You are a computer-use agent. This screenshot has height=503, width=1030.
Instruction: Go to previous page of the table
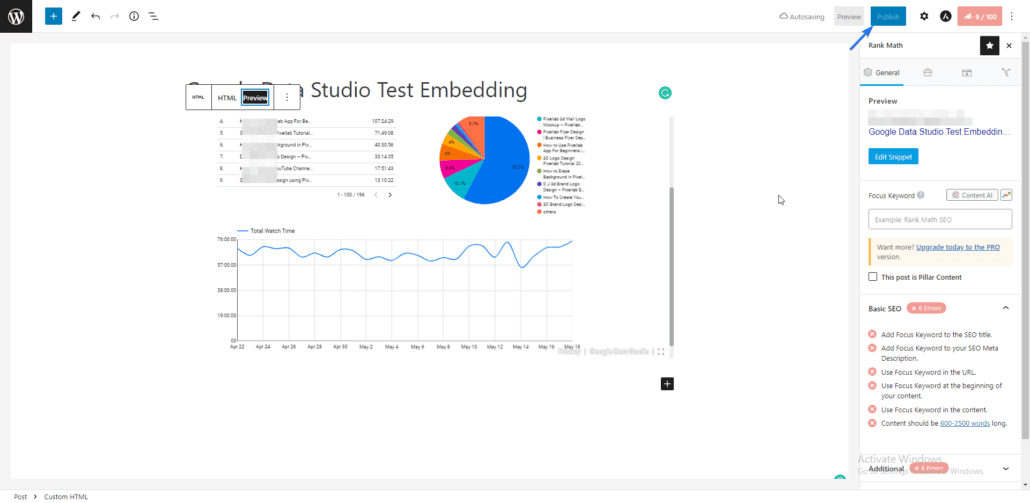coord(375,195)
